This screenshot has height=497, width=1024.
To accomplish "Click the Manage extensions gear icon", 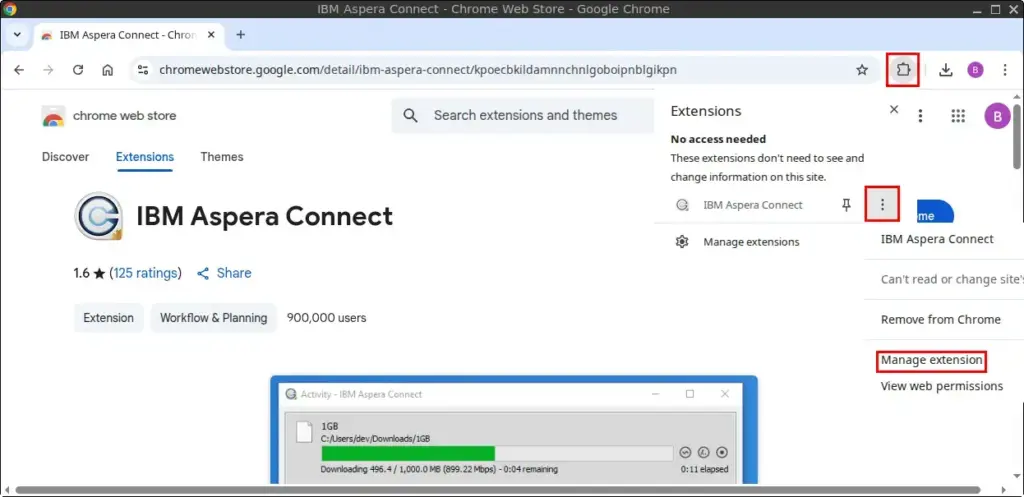I will click(x=682, y=242).
